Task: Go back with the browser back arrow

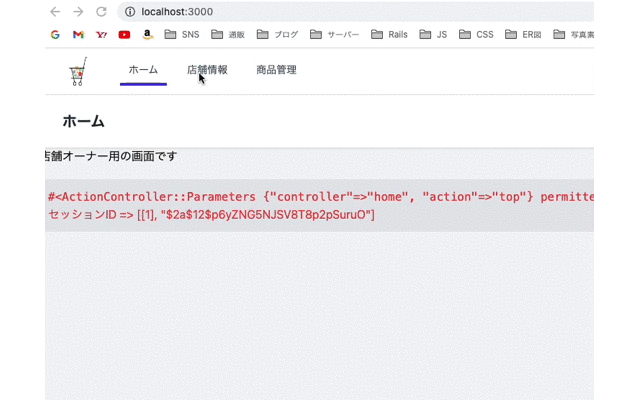Action: point(55,12)
